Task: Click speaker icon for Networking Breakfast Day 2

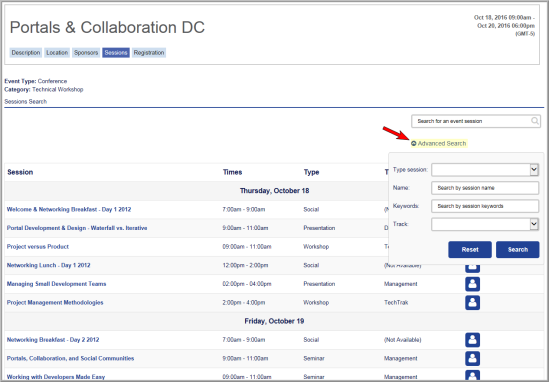Action: 472,340
